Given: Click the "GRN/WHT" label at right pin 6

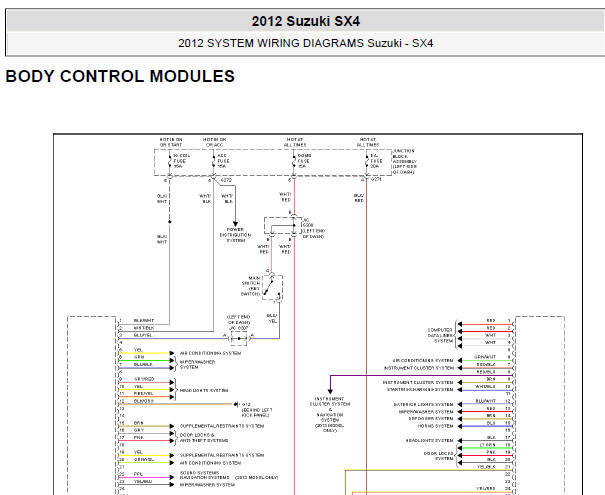Looking at the screenshot, I should coord(485,357).
